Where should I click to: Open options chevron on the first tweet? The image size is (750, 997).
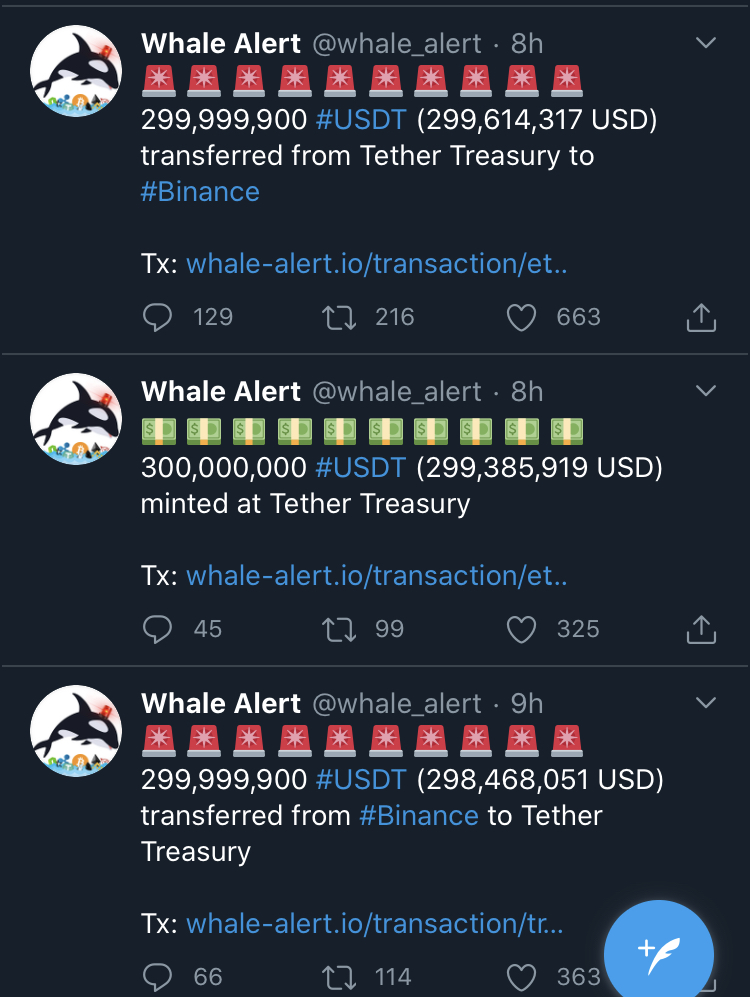tap(706, 43)
